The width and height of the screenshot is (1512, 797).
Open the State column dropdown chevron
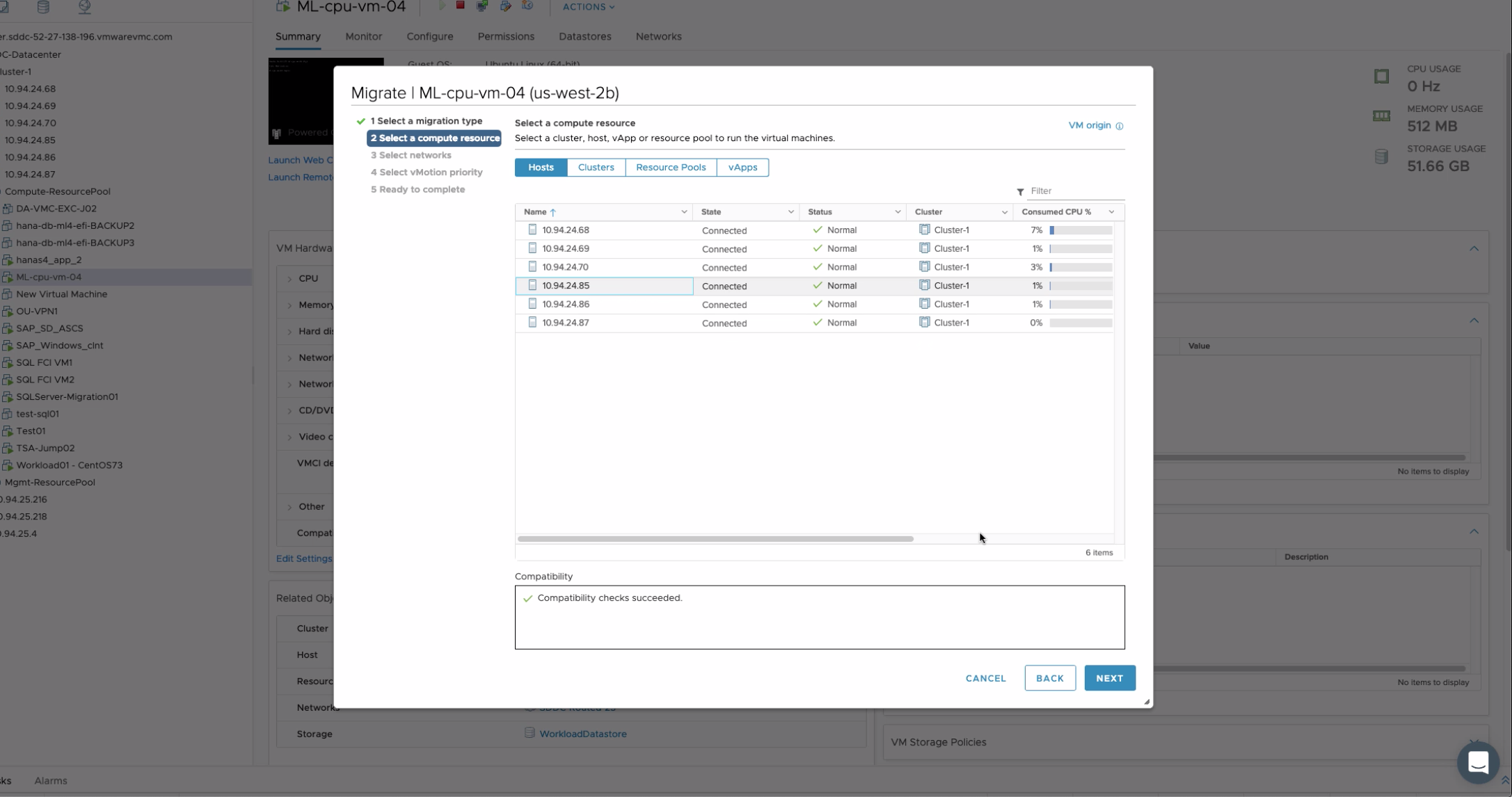click(790, 212)
